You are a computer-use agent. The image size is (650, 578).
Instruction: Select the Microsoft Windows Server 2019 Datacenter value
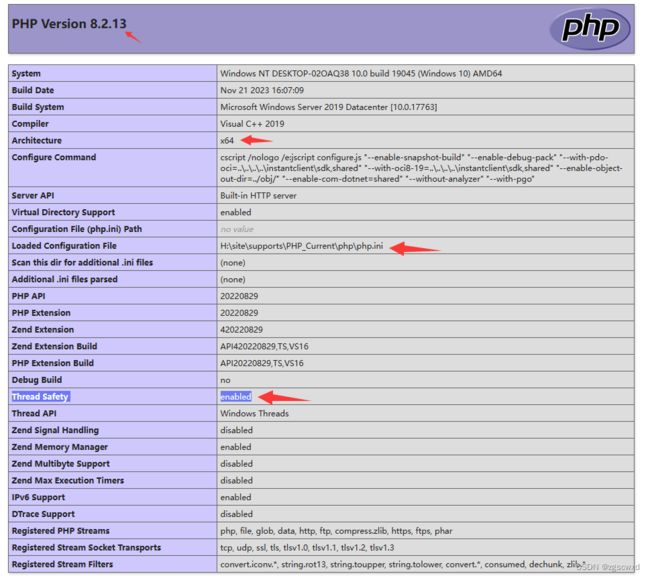click(x=328, y=107)
